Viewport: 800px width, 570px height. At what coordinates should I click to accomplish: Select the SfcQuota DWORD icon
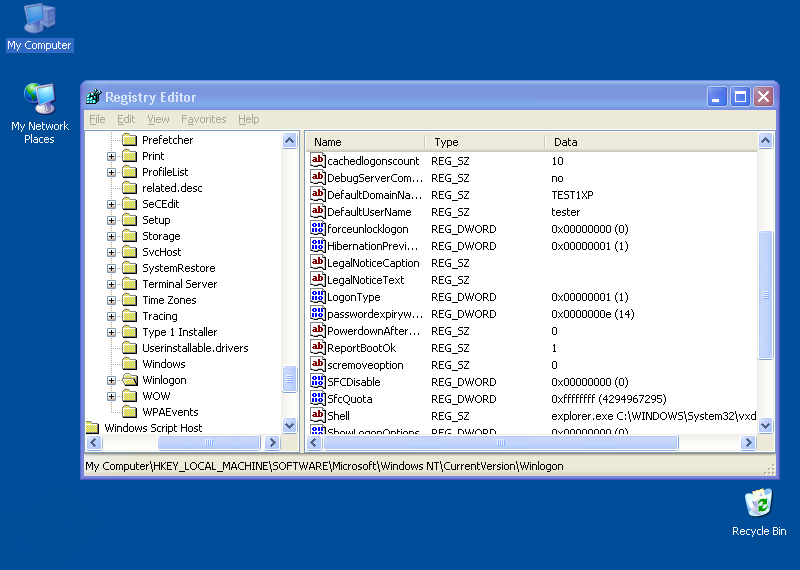tap(317, 399)
